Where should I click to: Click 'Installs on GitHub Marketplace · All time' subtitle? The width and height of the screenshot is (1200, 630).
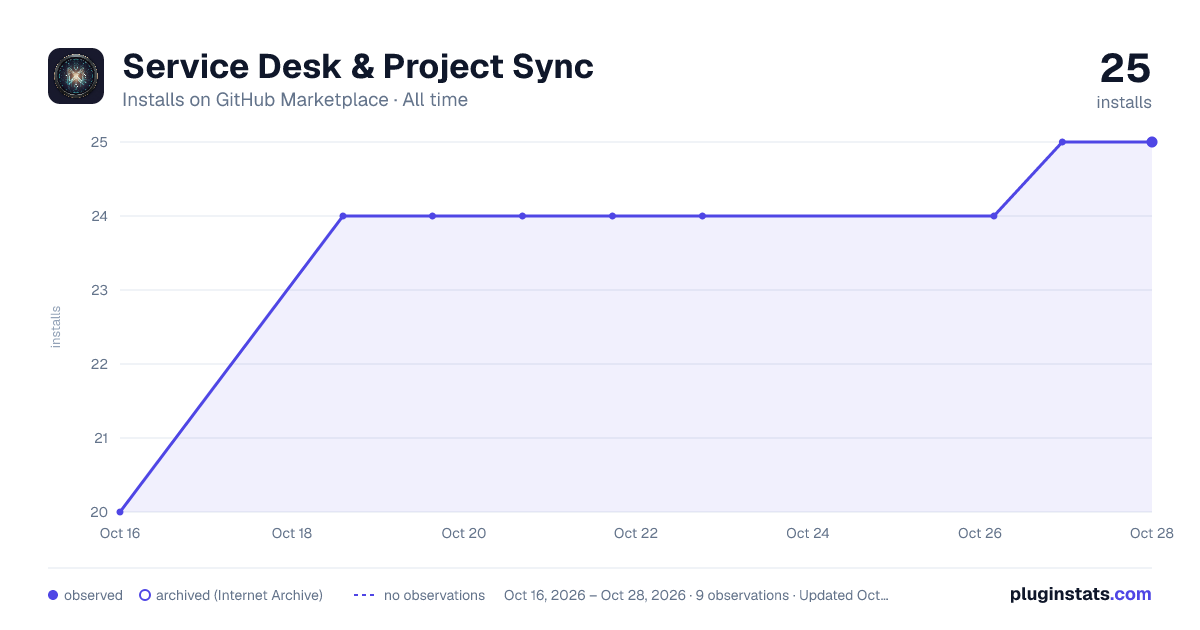tap(295, 100)
